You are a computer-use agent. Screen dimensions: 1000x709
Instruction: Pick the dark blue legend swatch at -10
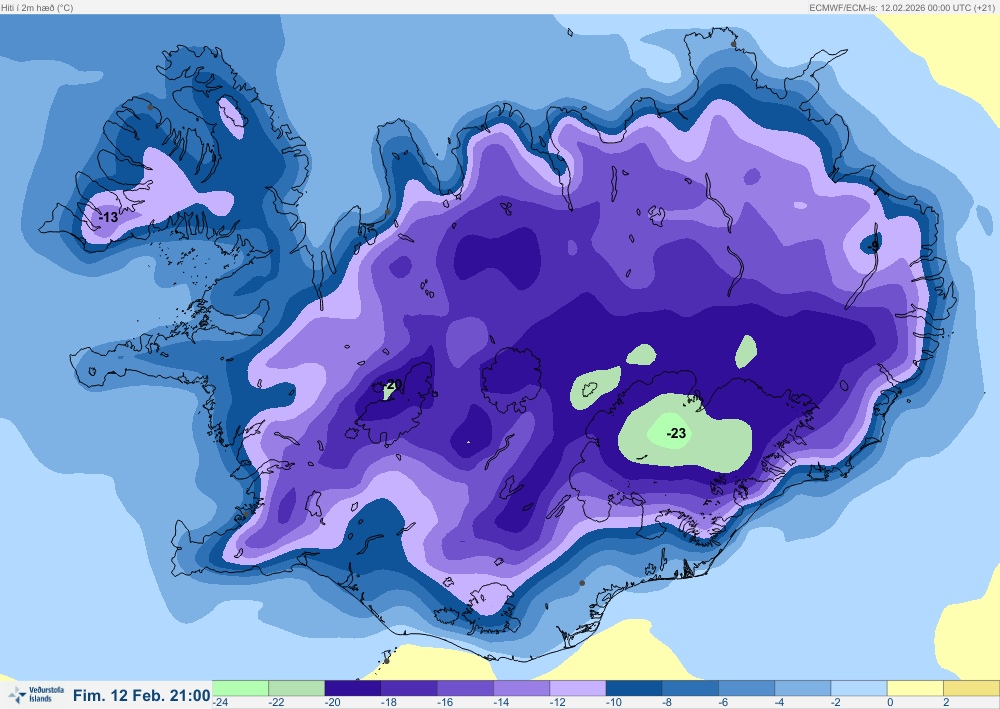(634, 688)
